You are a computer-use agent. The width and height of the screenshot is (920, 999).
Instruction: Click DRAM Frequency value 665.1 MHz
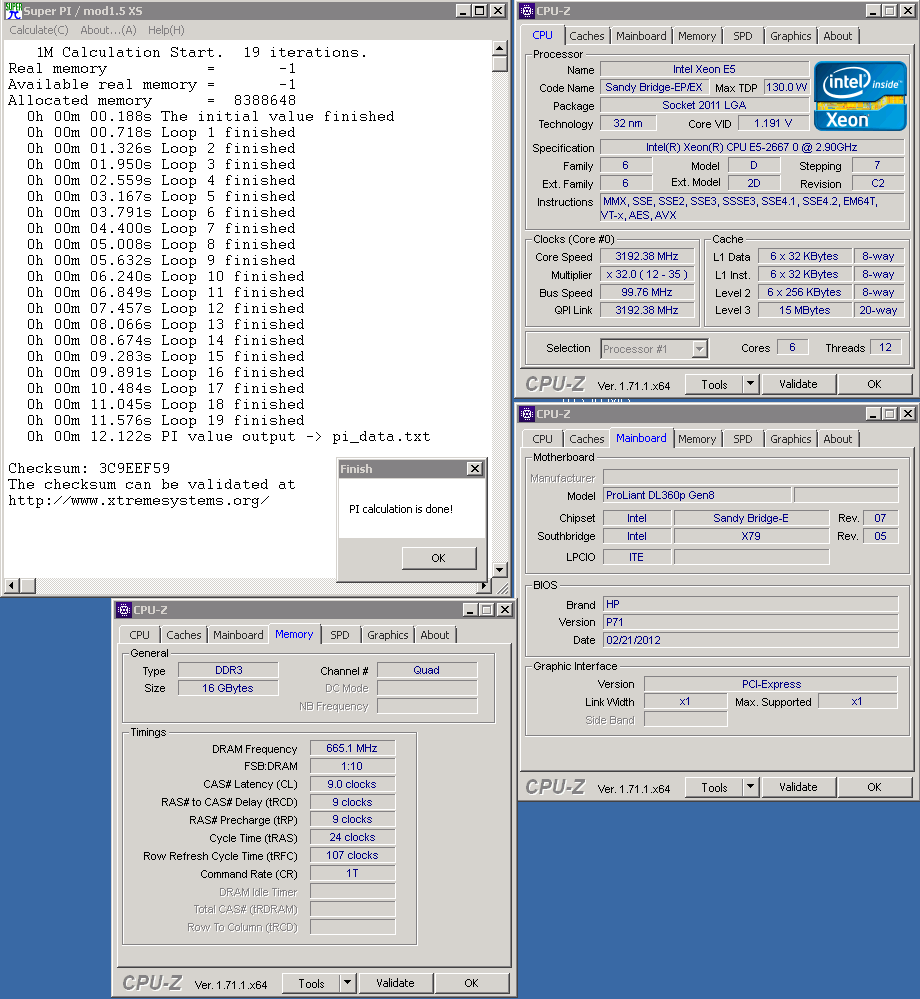pos(352,748)
